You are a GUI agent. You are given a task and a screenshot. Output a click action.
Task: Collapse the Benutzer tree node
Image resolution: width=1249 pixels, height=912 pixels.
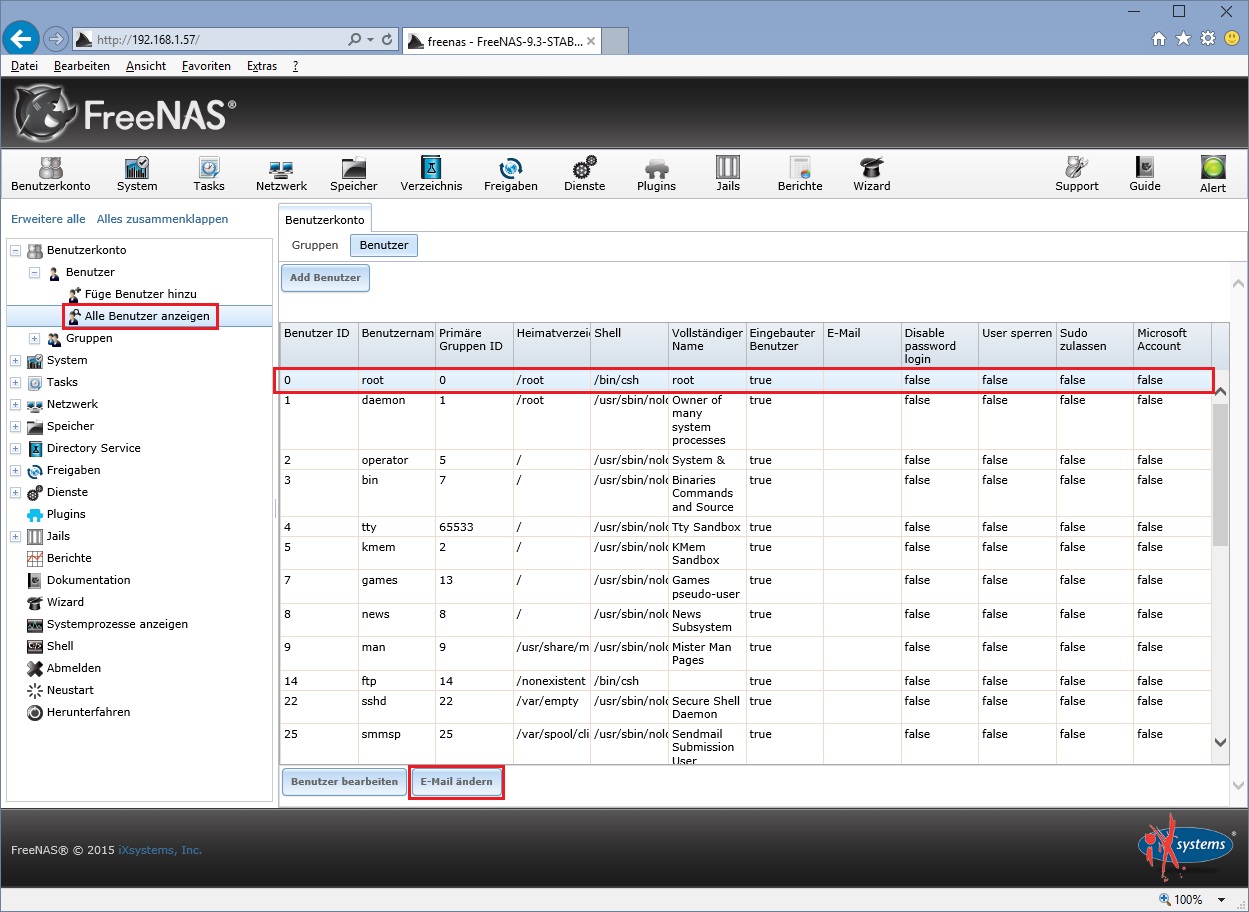34,272
